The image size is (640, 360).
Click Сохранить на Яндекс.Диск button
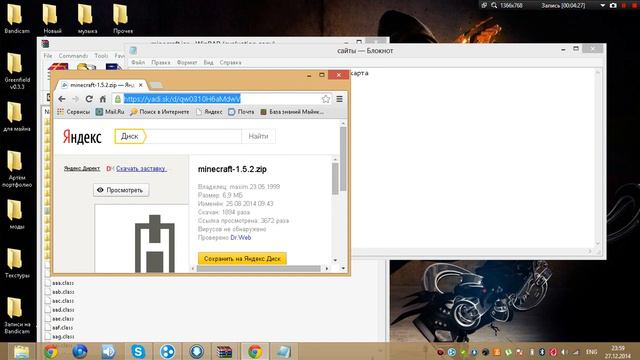pos(242,258)
